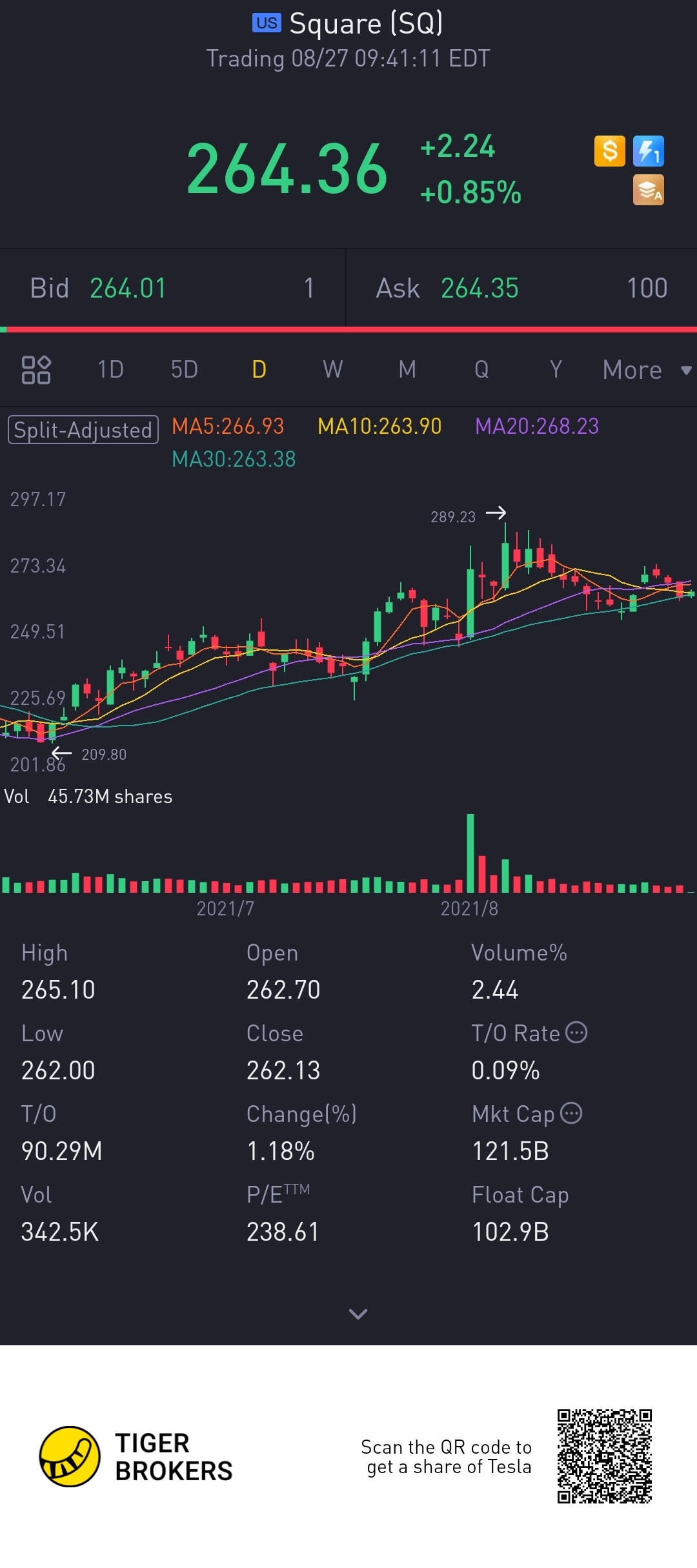
Task: Expand more stock details chevron
Action: tap(358, 1314)
